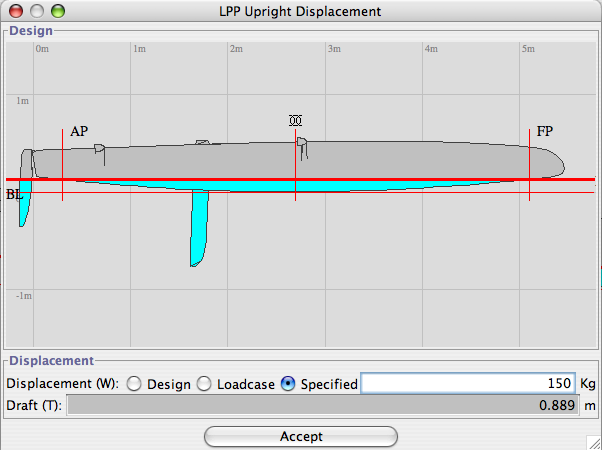Click the Design panel heading

click(x=31, y=31)
